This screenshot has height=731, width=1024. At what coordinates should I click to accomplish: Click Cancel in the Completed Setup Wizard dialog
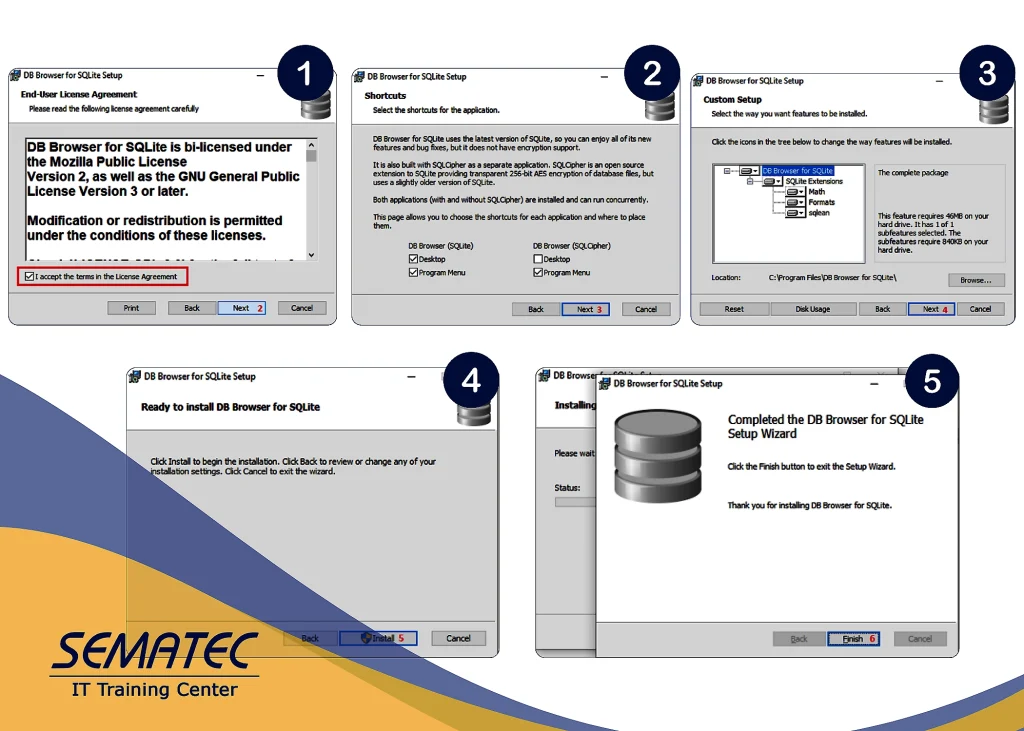click(920, 639)
